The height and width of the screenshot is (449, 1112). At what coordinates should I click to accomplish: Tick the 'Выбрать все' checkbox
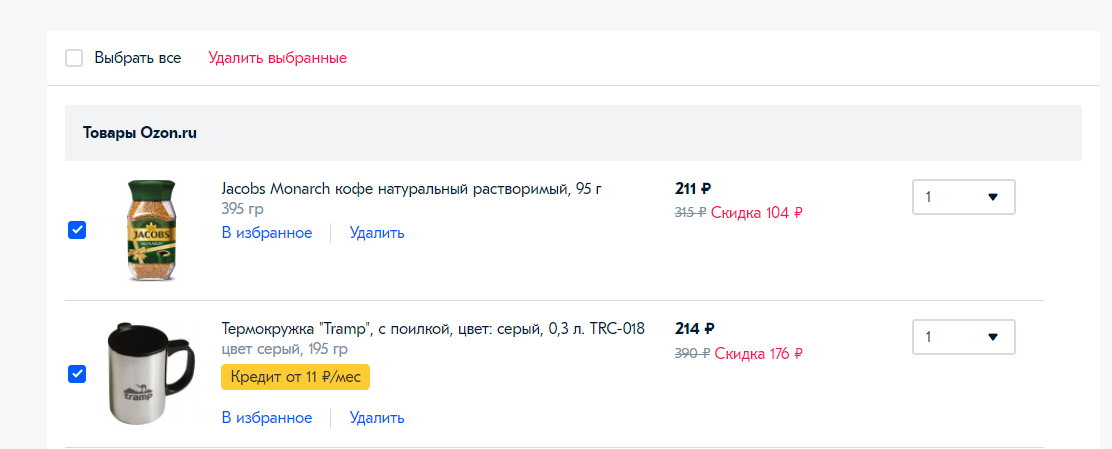pyautogui.click(x=74, y=58)
